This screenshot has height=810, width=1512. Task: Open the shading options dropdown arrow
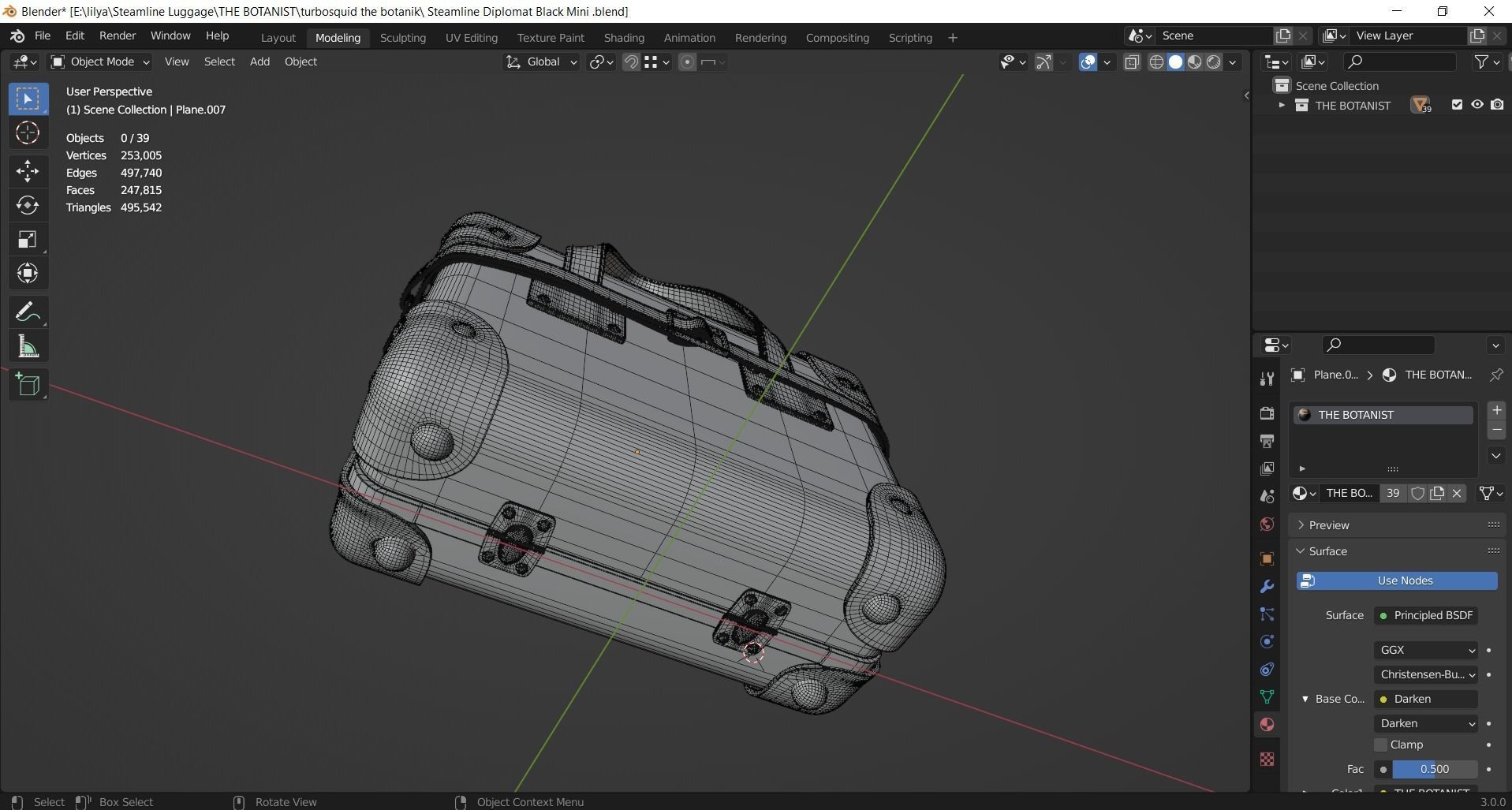pyautogui.click(x=1233, y=62)
